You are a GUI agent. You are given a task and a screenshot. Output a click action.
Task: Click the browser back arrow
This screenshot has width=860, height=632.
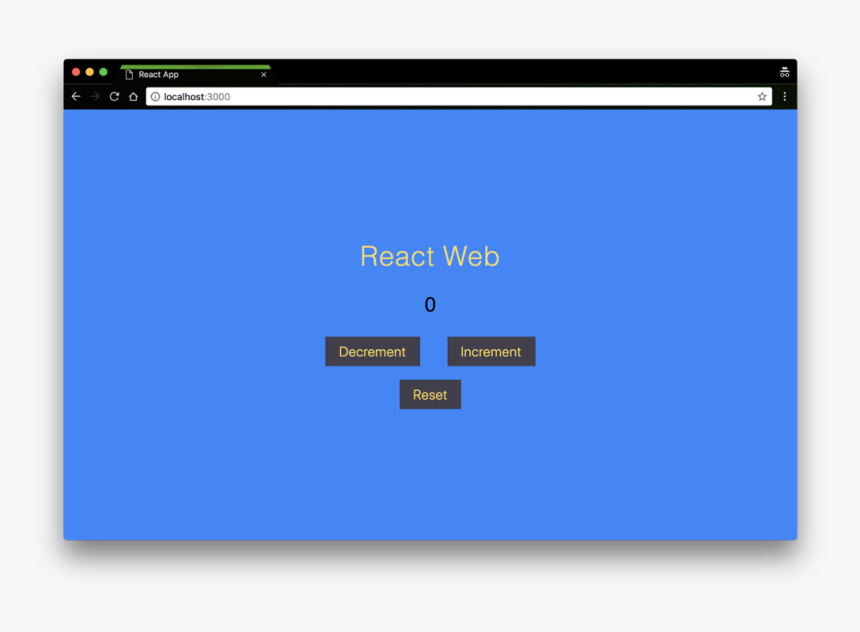click(x=77, y=96)
